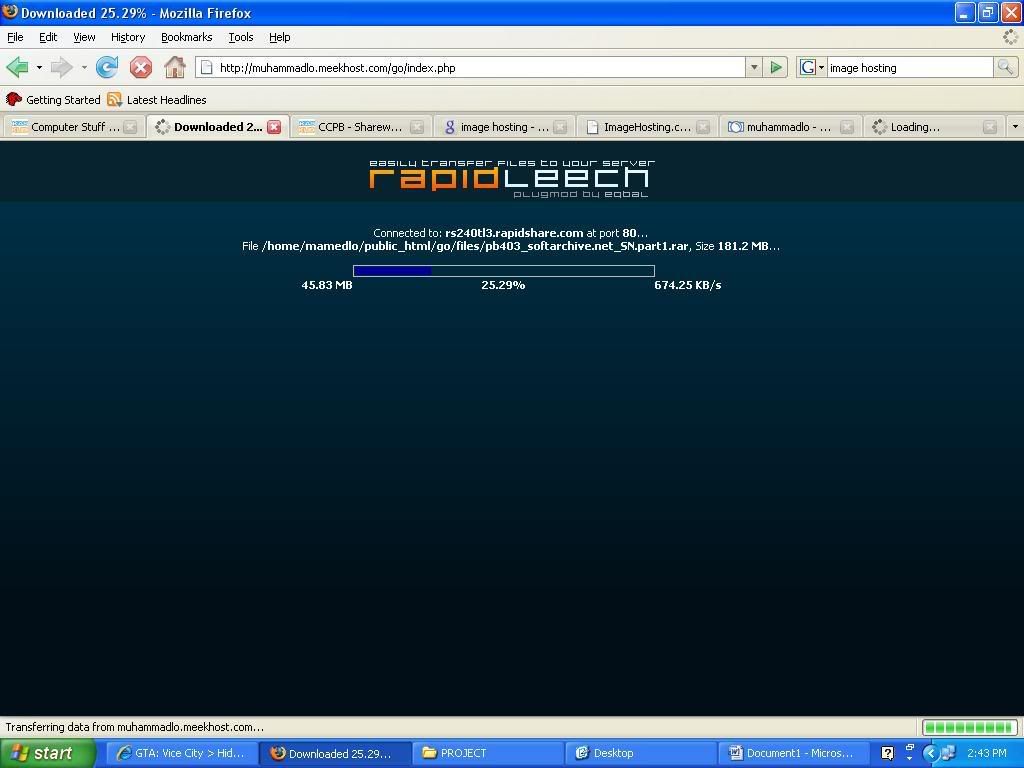Viewport: 1024px width, 768px height.
Task: Switch to Document1 Microsoft Word taskbar button
Action: click(793, 753)
